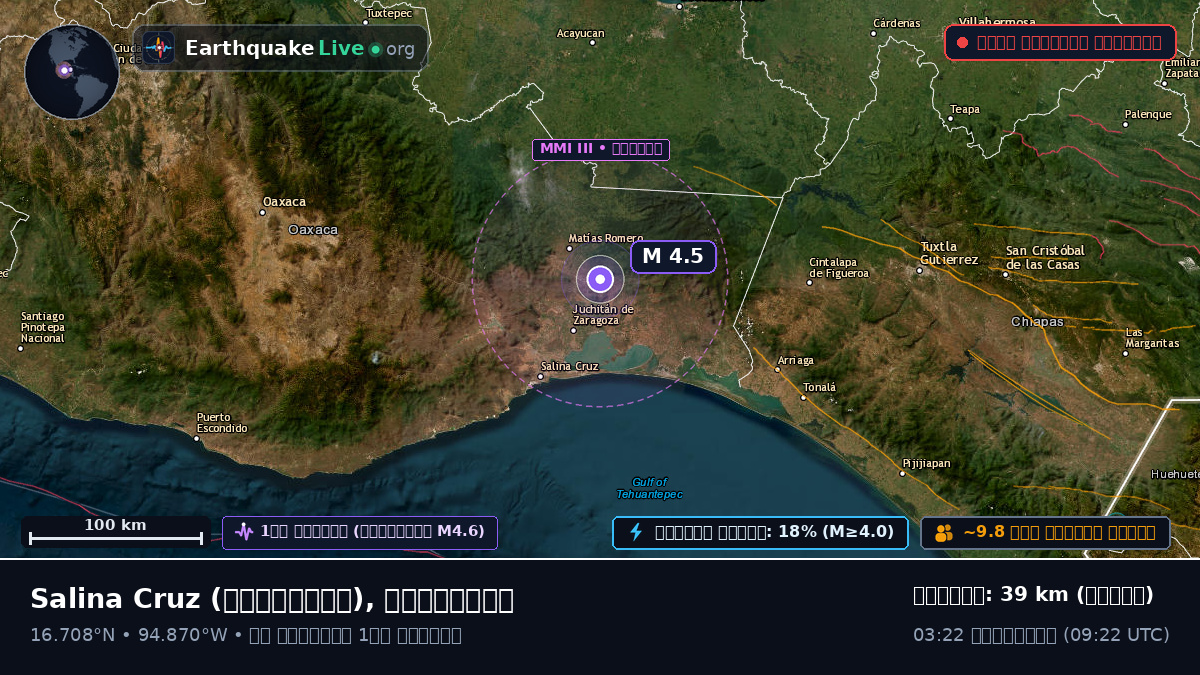The height and width of the screenshot is (675, 1200).
Task: Click the Teapa town label
Action: [x=965, y=109]
